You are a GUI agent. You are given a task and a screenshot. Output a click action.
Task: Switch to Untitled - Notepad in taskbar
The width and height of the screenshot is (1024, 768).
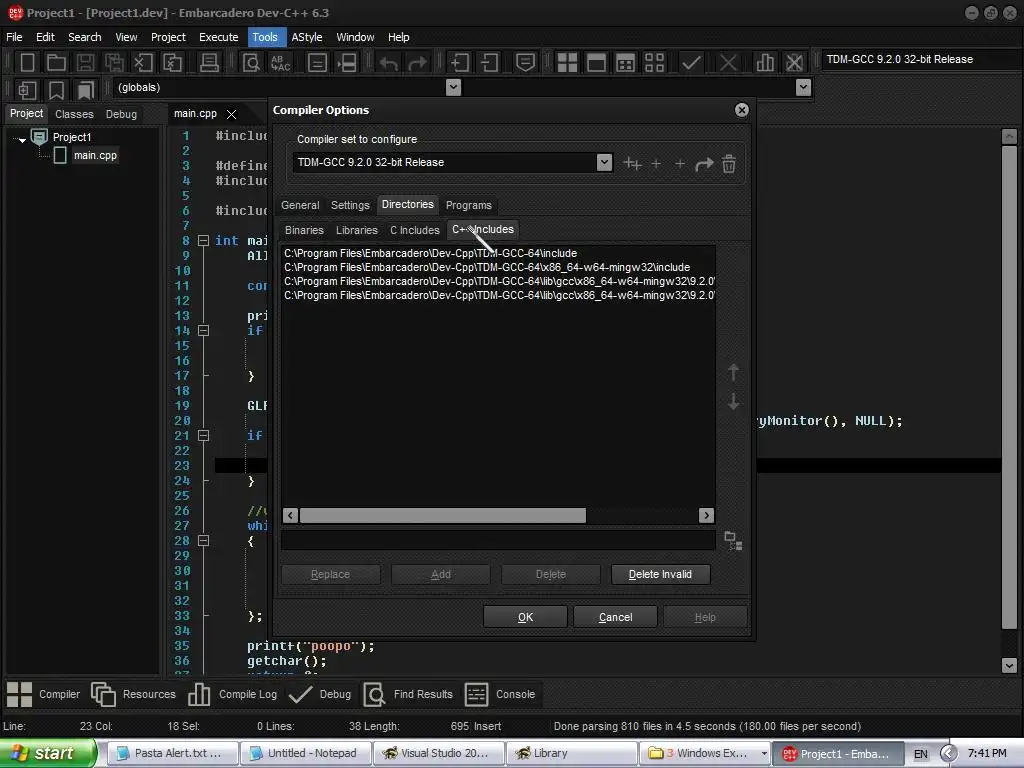305,753
